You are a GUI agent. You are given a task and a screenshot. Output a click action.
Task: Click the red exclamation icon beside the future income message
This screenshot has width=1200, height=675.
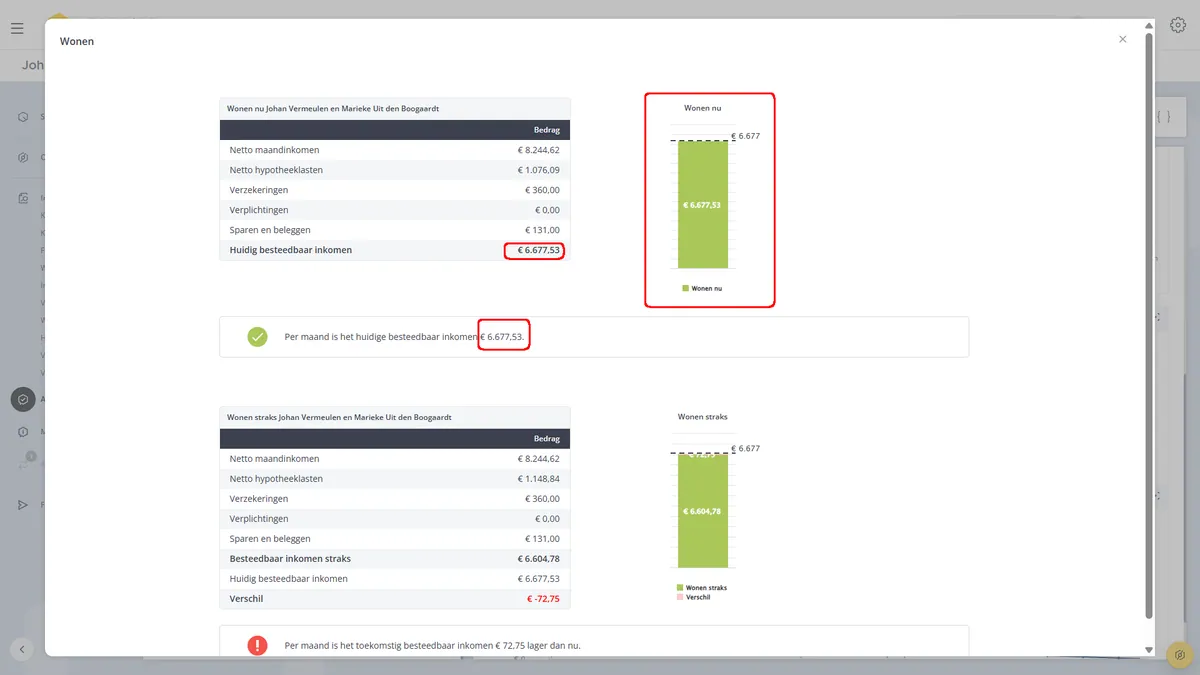point(257,645)
